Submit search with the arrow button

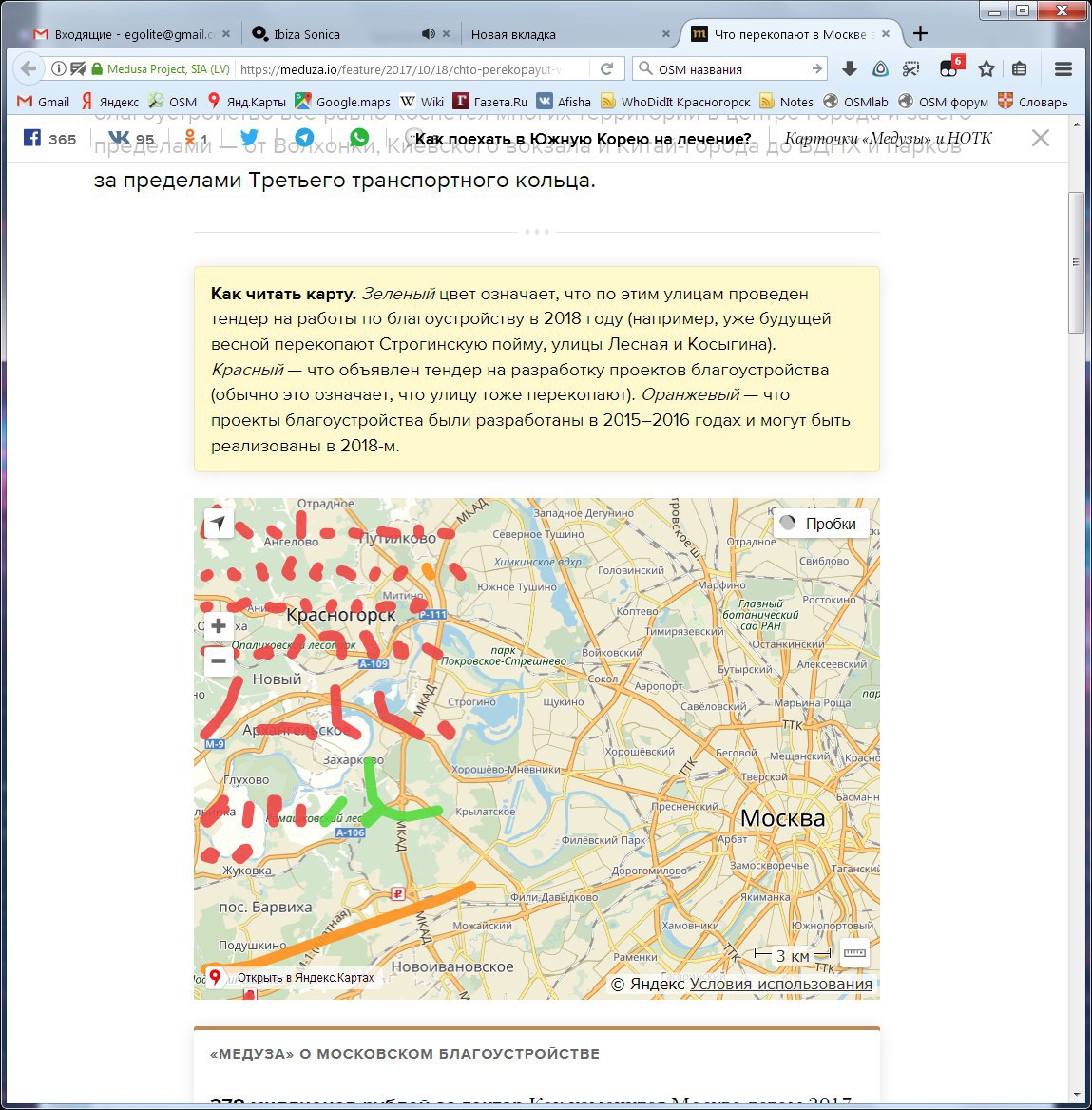coord(816,68)
